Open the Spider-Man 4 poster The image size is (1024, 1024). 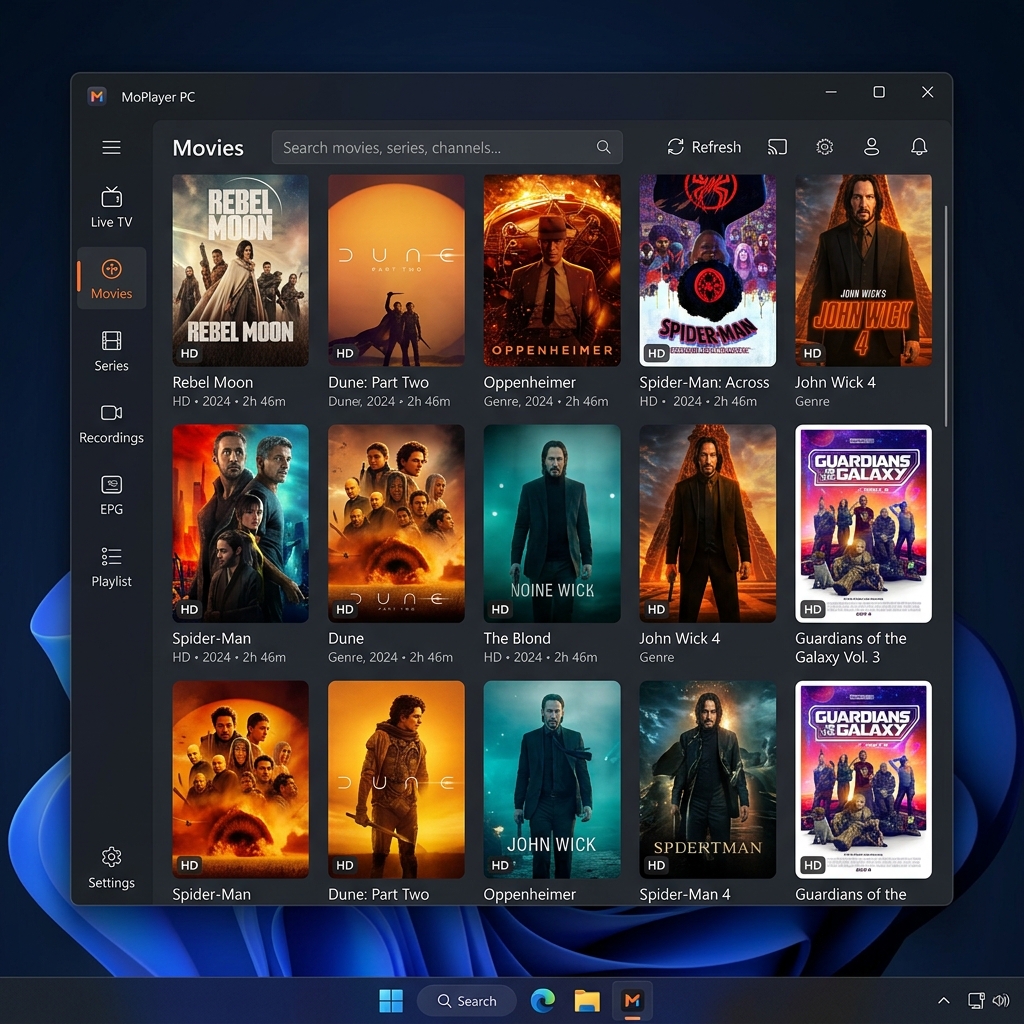click(707, 780)
